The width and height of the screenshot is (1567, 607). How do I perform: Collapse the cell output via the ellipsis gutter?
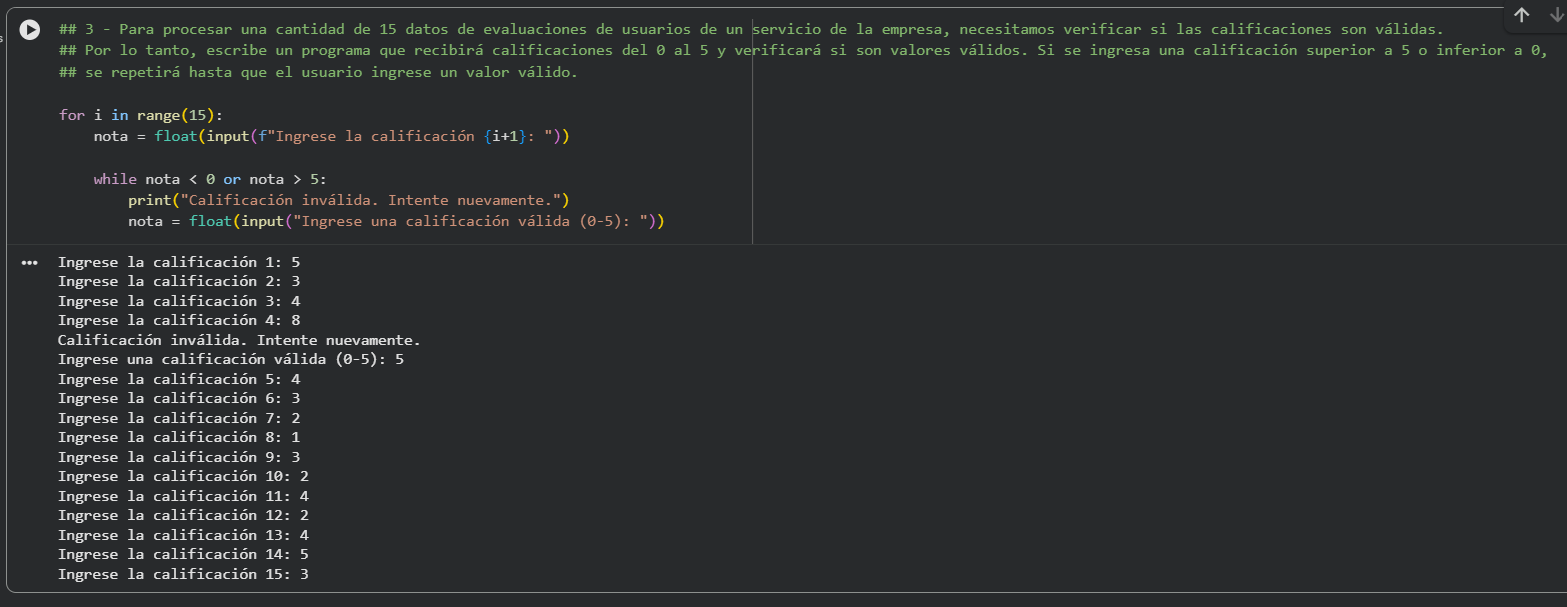click(29, 262)
